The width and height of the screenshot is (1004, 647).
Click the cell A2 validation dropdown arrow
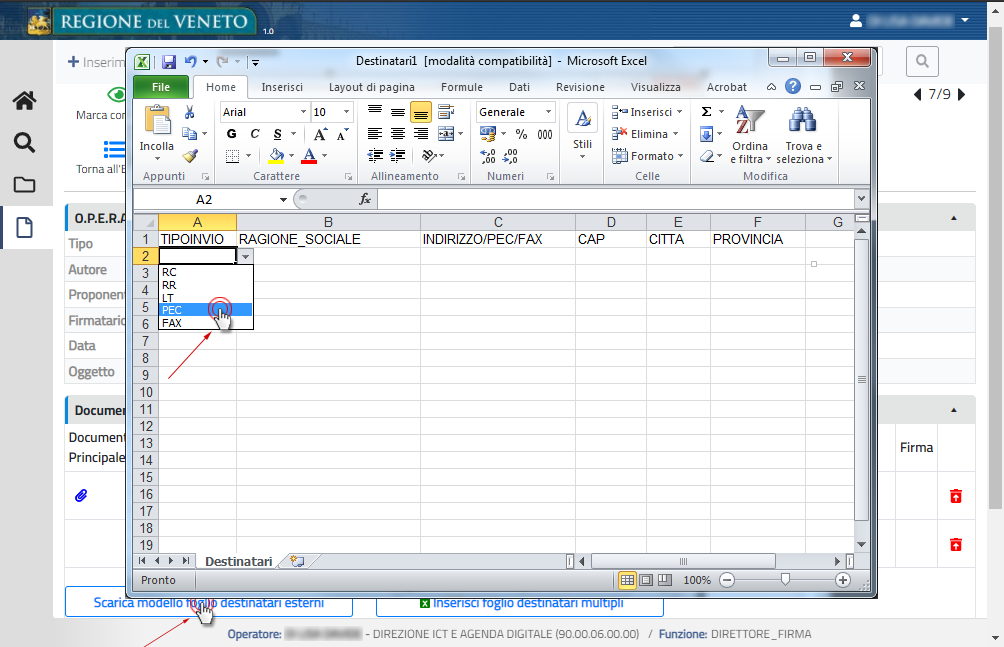coord(245,256)
